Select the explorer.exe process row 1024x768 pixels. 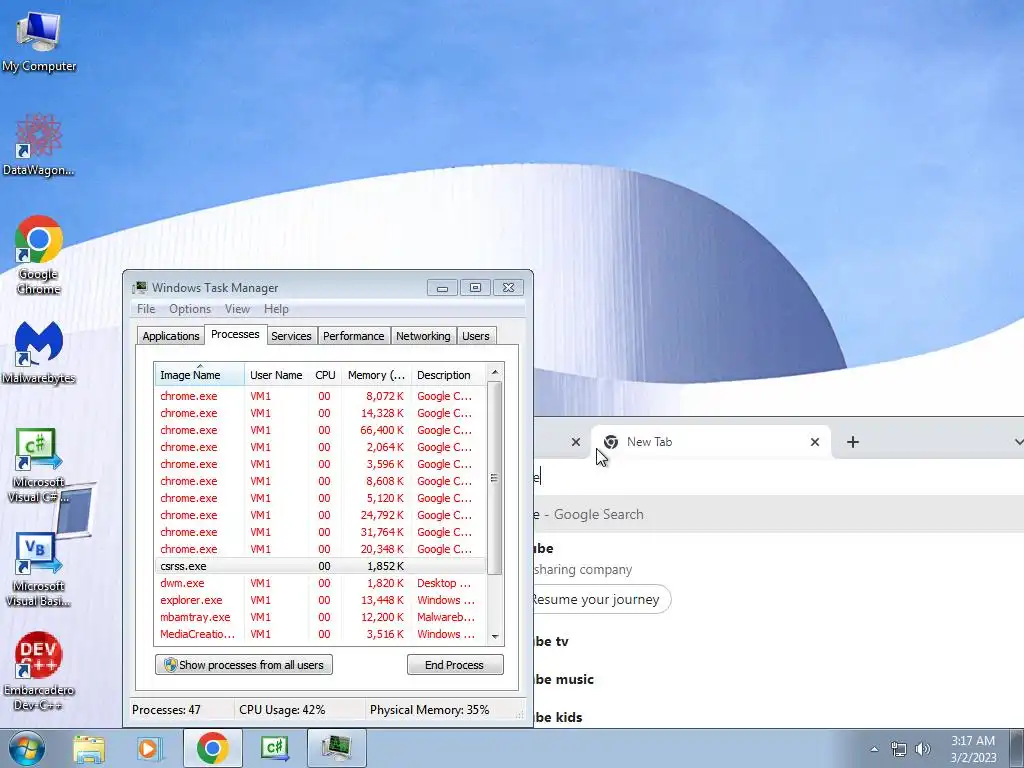click(x=320, y=600)
